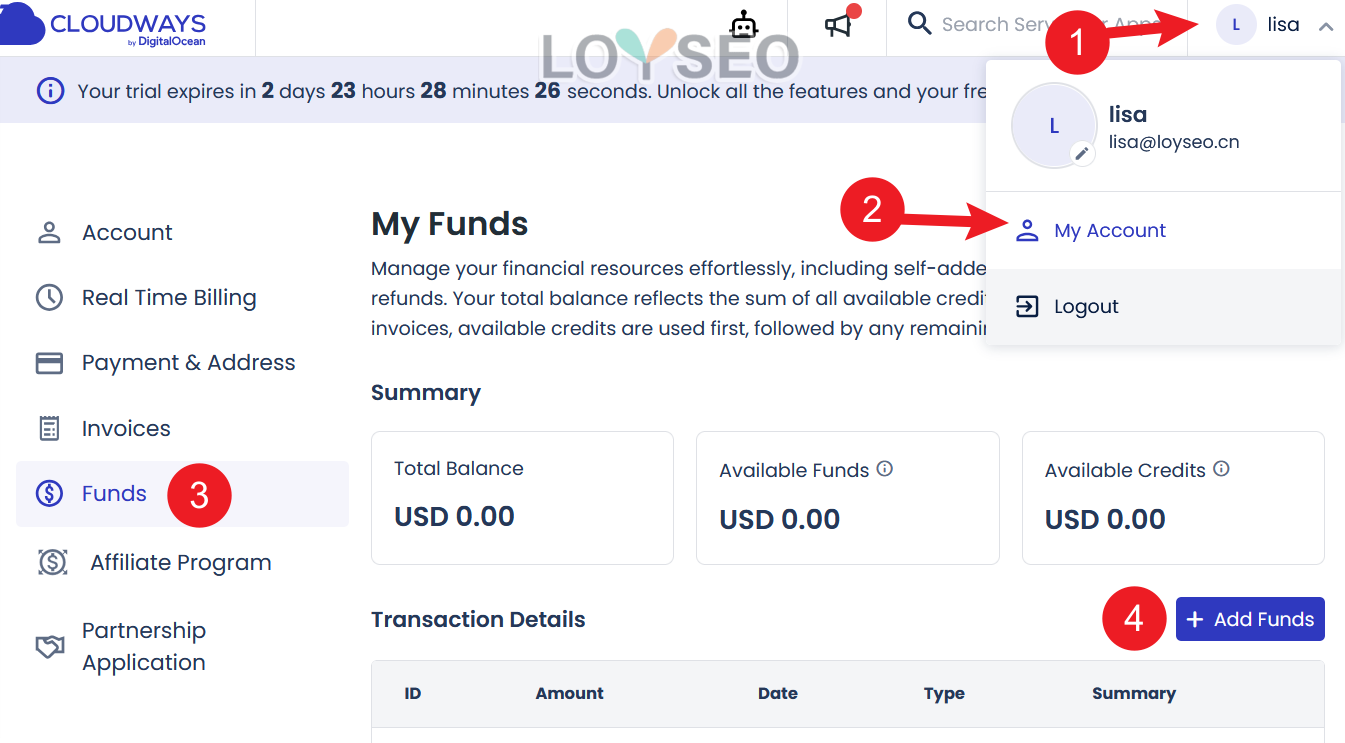The width and height of the screenshot is (1345, 743).
Task: Click the trial notice info icon
Action: click(50, 92)
